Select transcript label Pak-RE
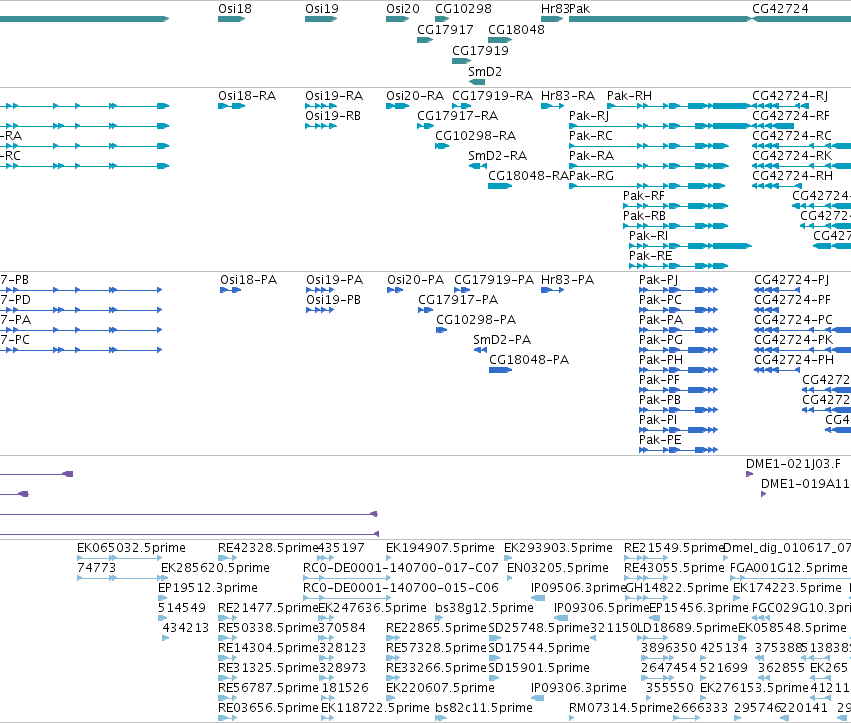851x723 pixels. 650,256
